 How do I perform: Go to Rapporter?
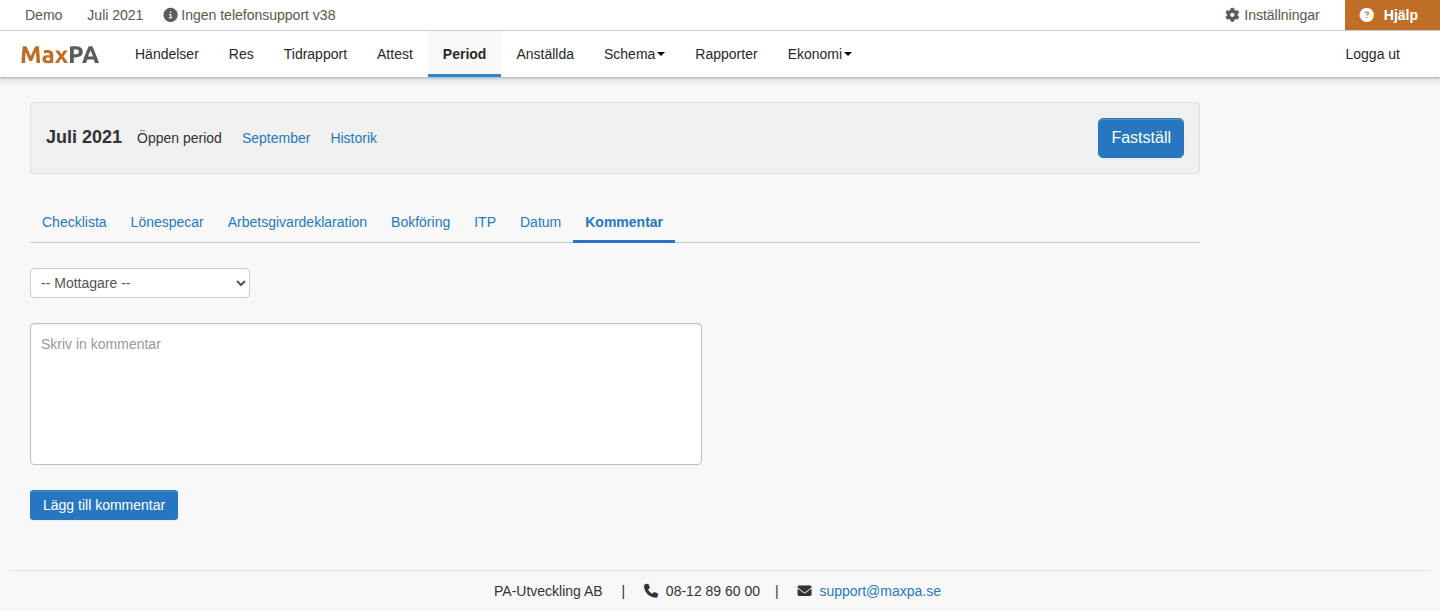click(x=726, y=54)
